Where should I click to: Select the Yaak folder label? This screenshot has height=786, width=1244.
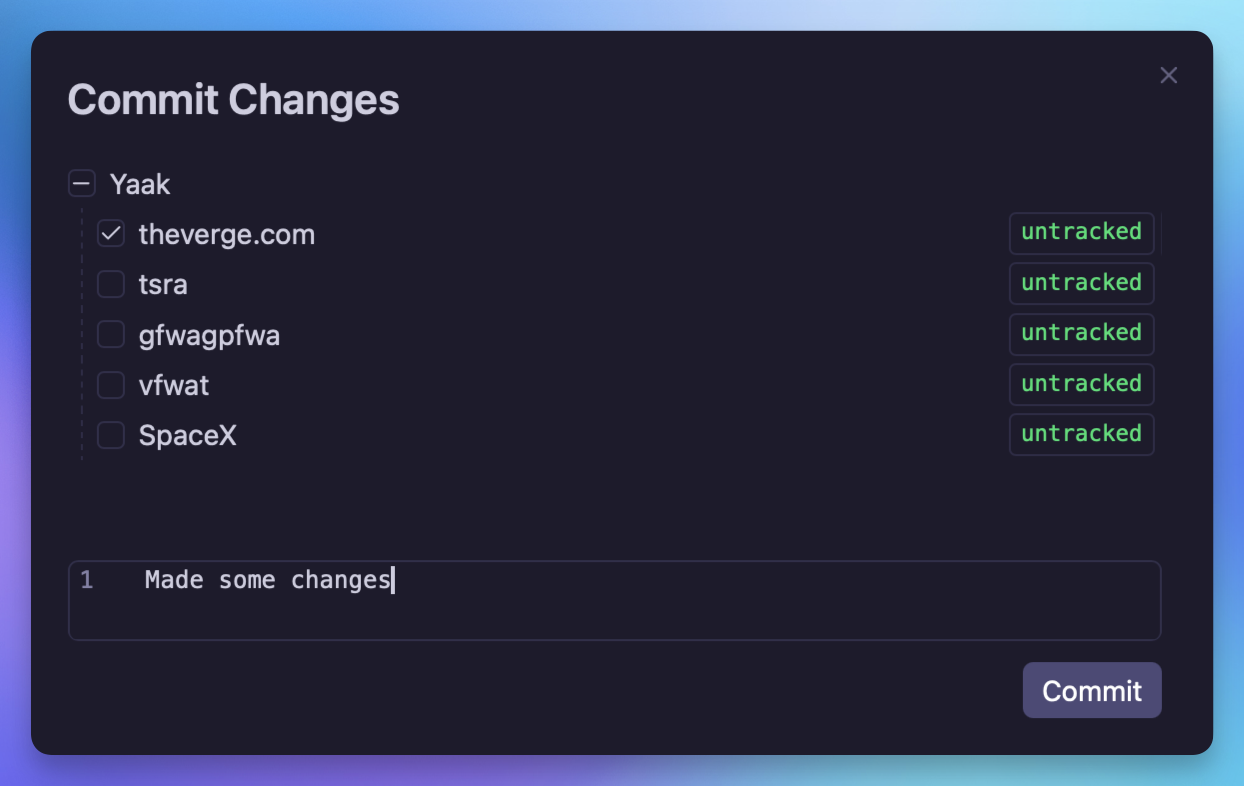140,184
